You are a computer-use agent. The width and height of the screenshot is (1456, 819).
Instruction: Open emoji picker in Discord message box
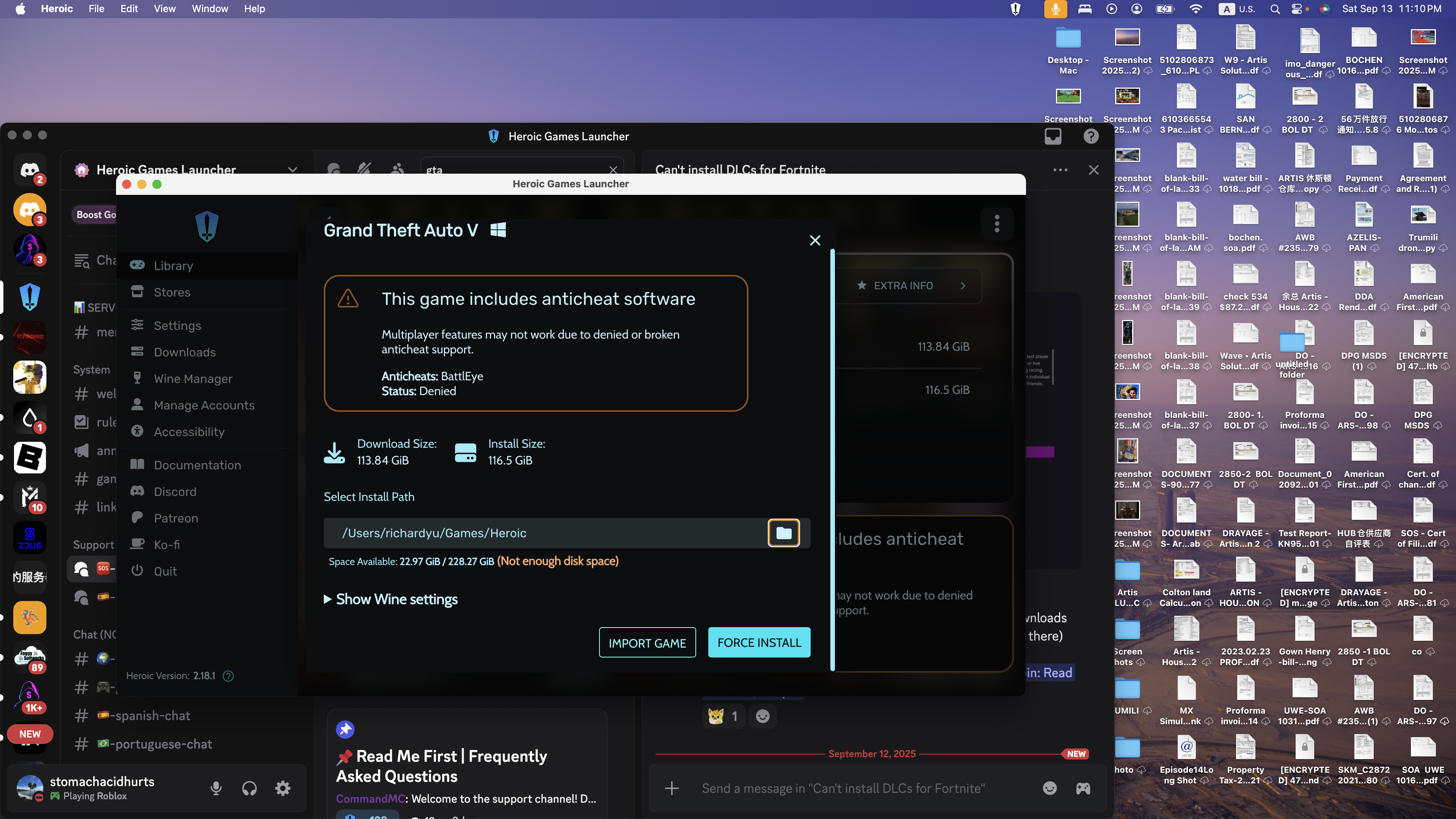[1050, 789]
